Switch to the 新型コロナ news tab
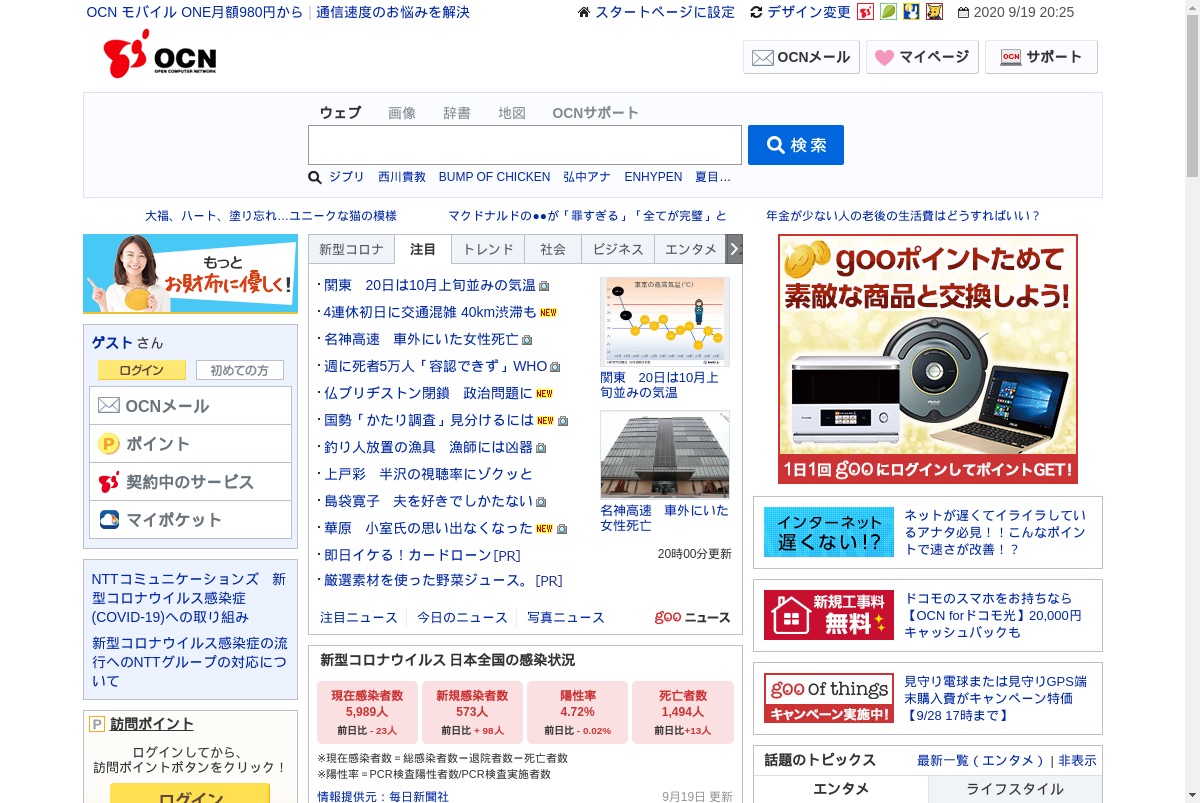The width and height of the screenshot is (1200, 803). click(351, 250)
